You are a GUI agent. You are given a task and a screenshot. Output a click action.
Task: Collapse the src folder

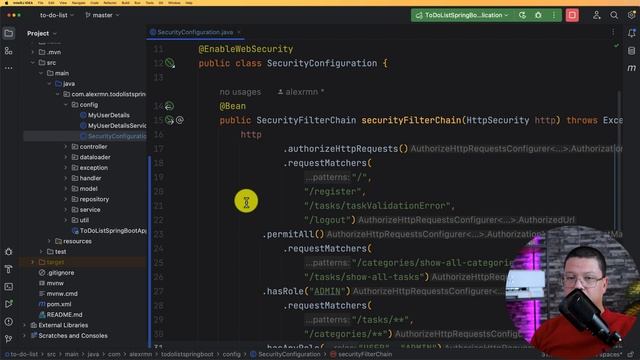tap(33, 63)
